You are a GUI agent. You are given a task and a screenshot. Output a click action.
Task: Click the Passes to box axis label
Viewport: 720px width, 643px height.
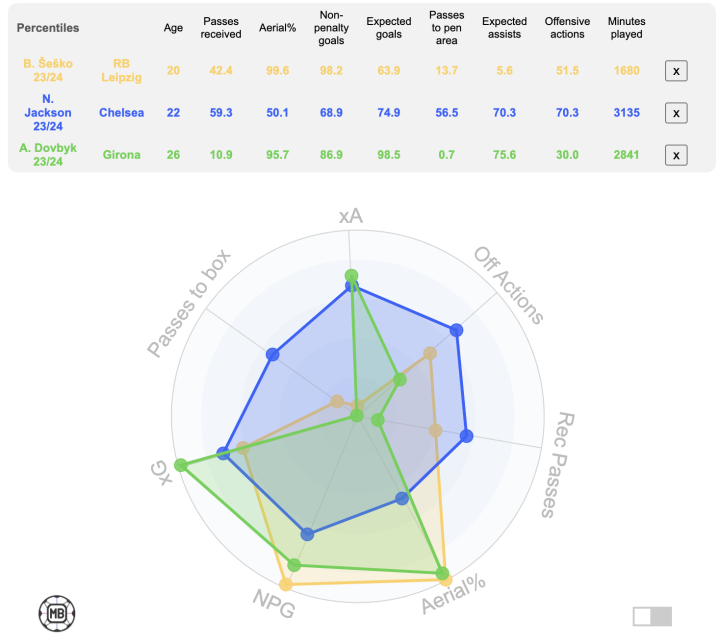tap(189, 302)
